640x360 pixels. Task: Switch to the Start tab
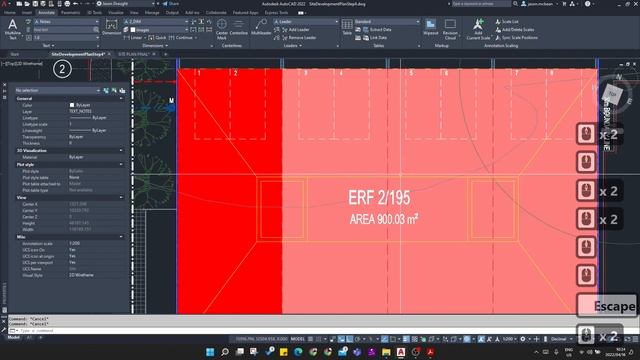[15, 54]
